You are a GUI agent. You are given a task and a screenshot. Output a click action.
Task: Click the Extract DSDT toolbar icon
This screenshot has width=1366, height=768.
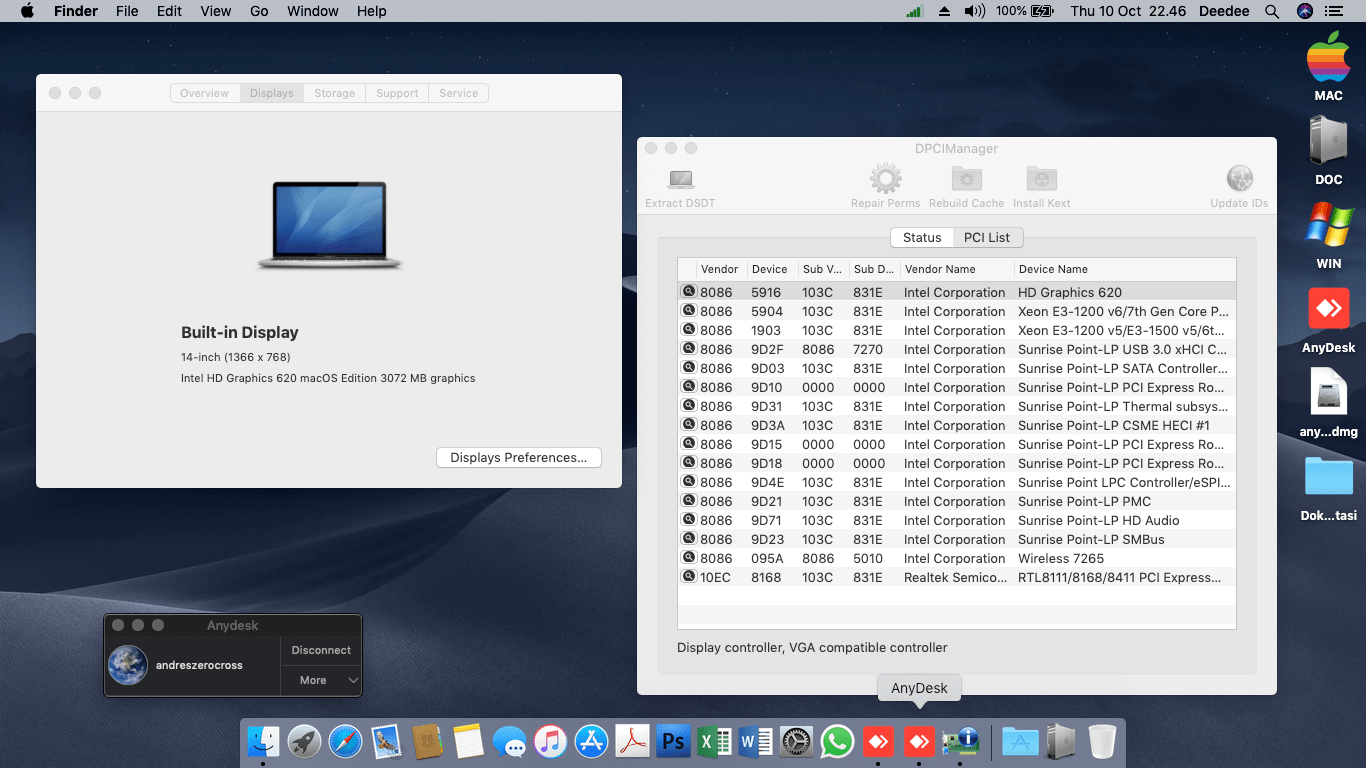click(x=681, y=181)
